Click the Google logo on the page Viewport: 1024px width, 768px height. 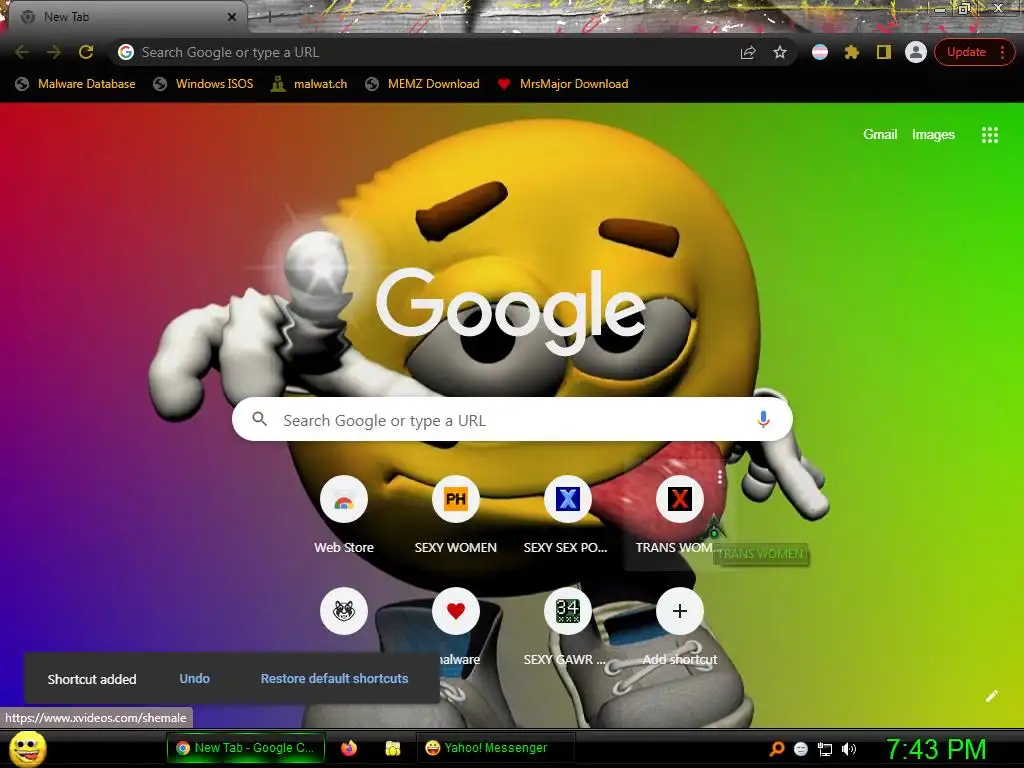click(511, 312)
